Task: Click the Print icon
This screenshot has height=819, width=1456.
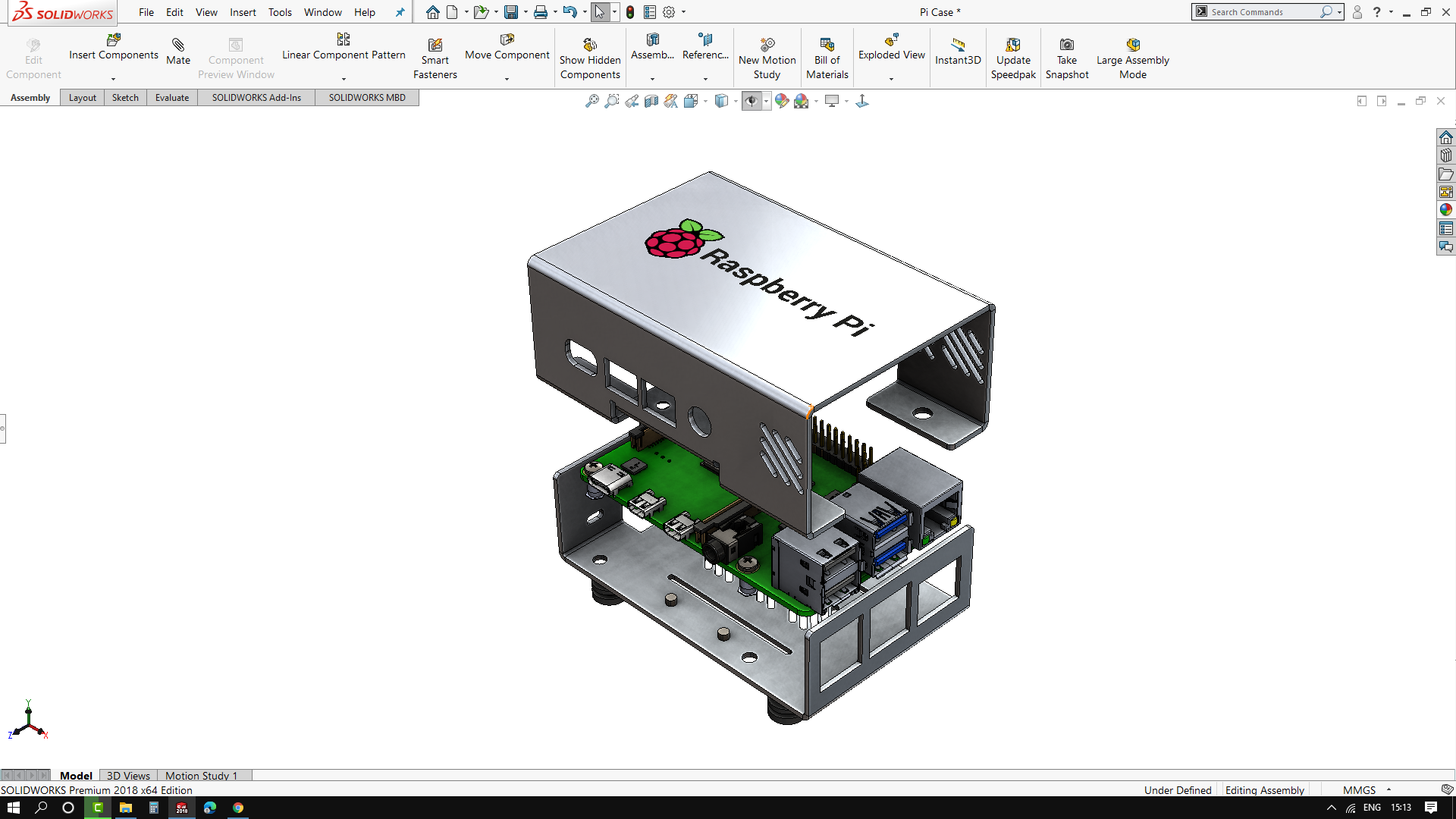Action: point(541,12)
